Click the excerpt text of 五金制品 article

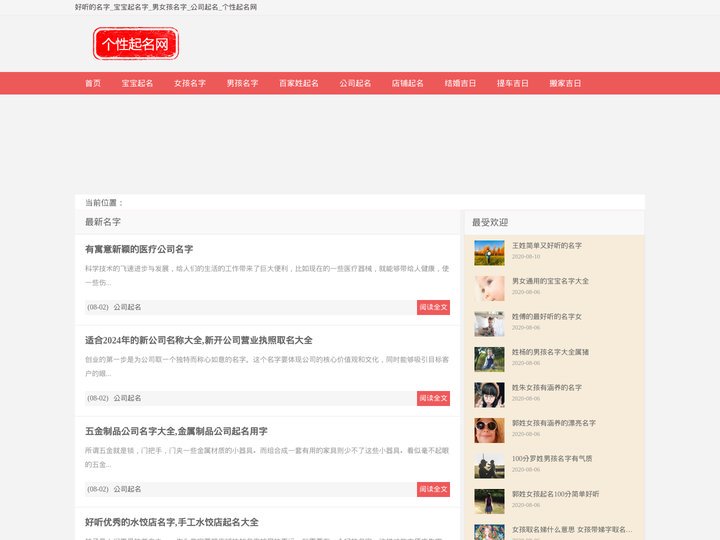click(267, 457)
